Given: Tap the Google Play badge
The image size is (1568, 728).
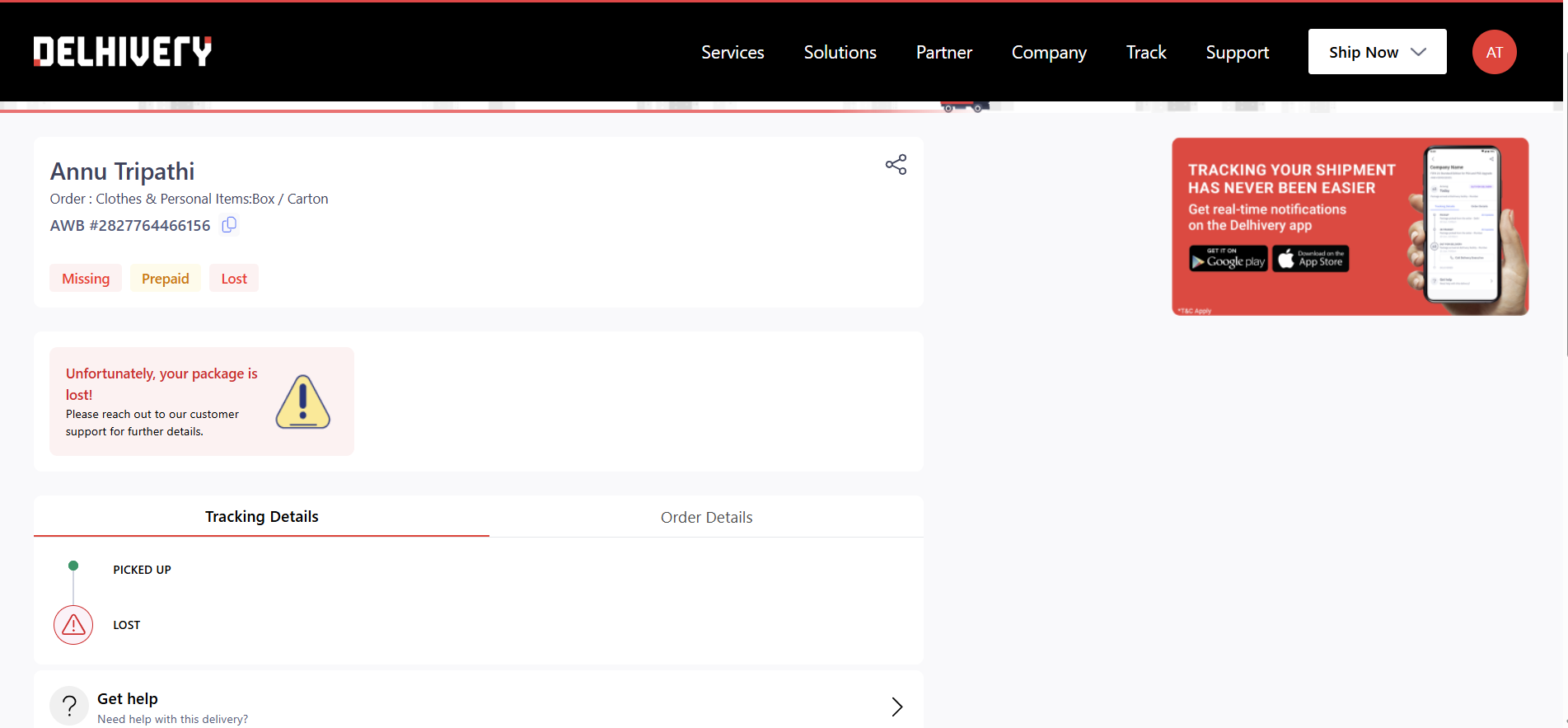Looking at the screenshot, I should [1228, 259].
